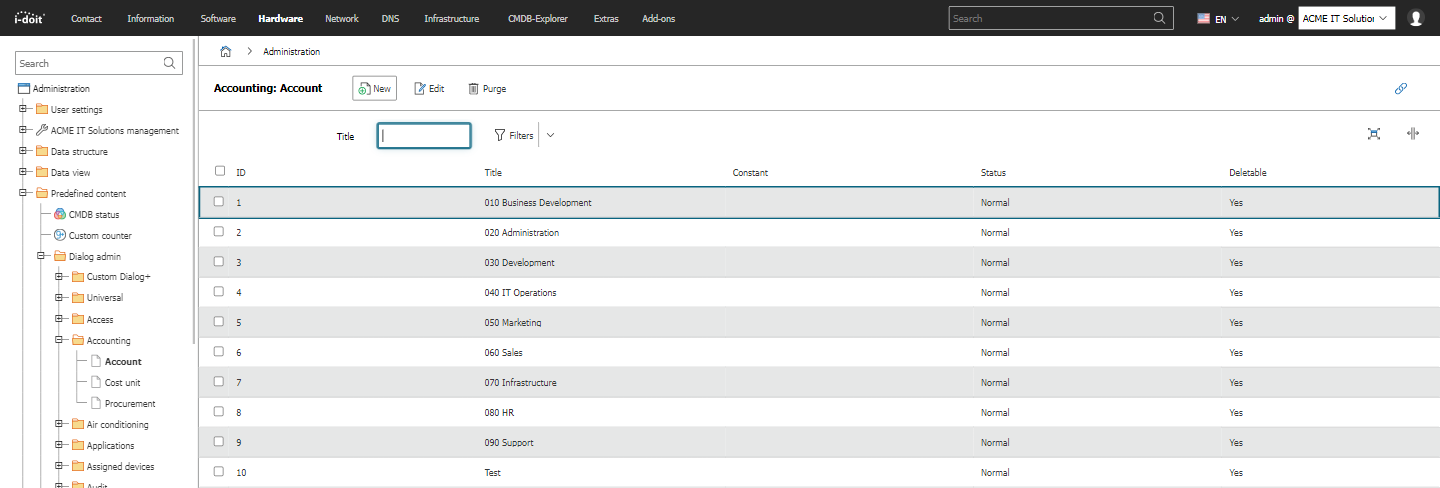Check the row 050 Marketing
The image size is (1440, 488).
(x=219, y=322)
